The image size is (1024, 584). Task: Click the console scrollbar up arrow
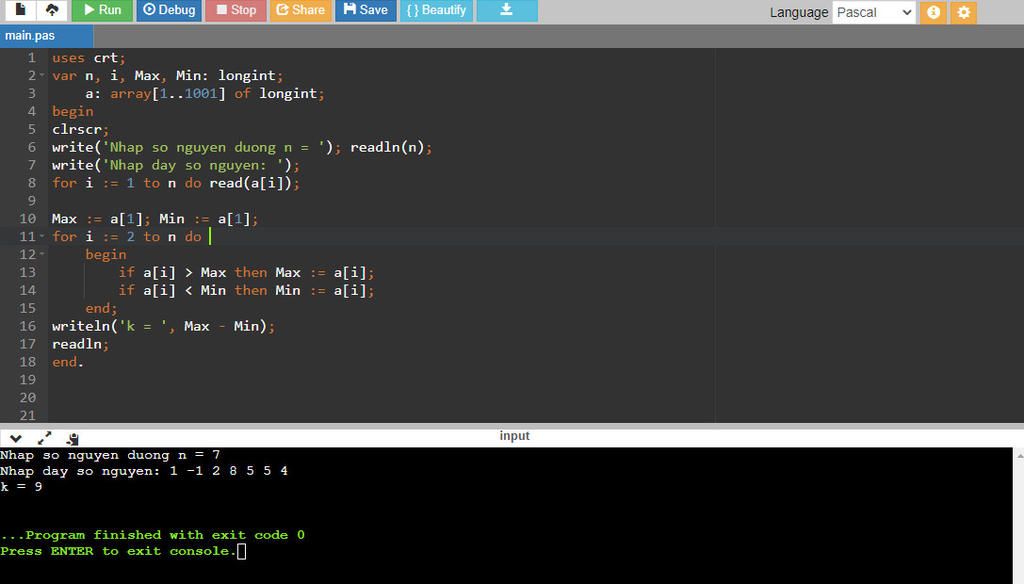[x=1019, y=455]
